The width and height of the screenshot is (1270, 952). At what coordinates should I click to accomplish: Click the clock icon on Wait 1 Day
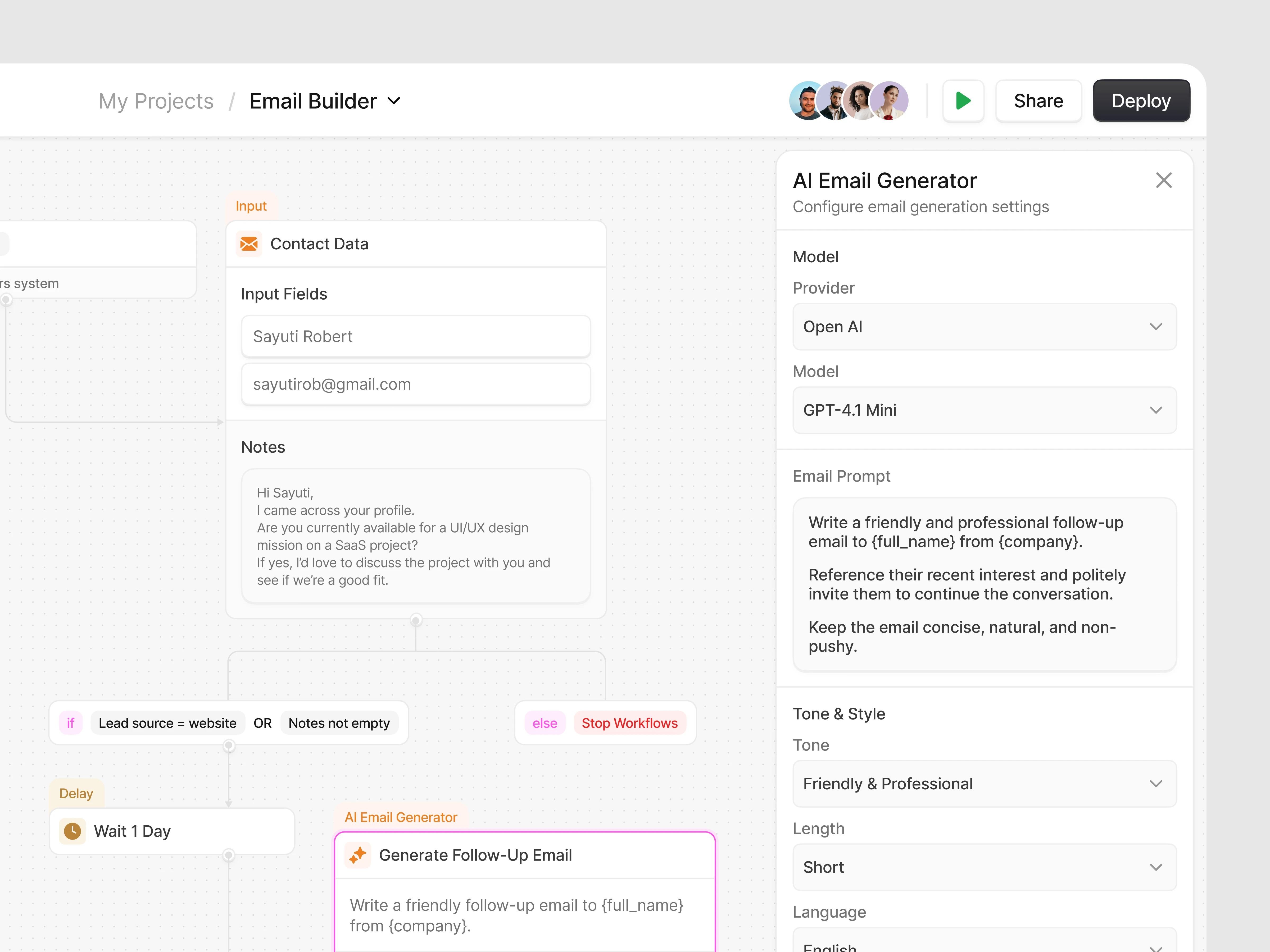[x=72, y=831]
